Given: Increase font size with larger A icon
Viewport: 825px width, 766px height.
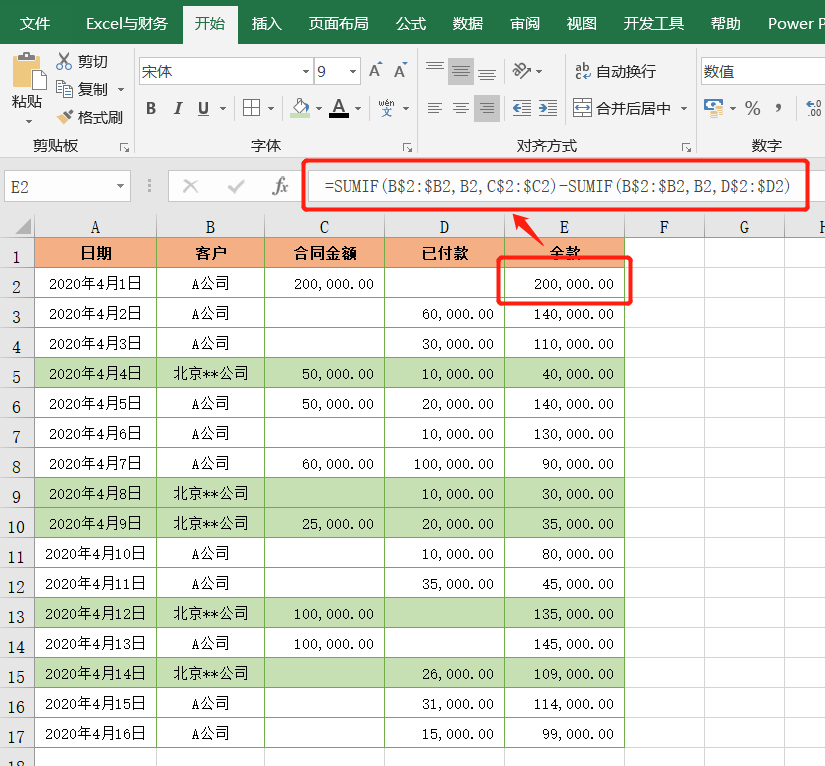Looking at the screenshot, I should pos(376,70).
